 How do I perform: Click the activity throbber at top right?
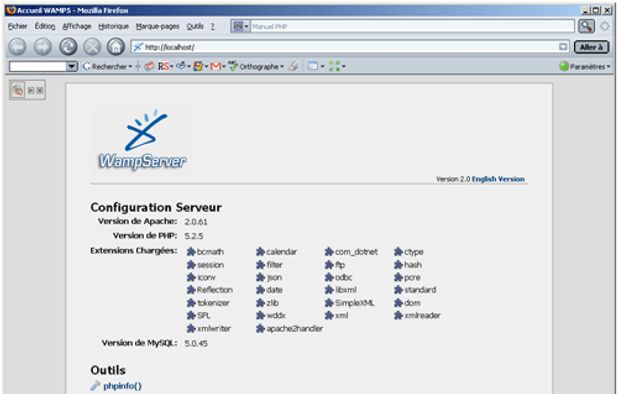605,26
